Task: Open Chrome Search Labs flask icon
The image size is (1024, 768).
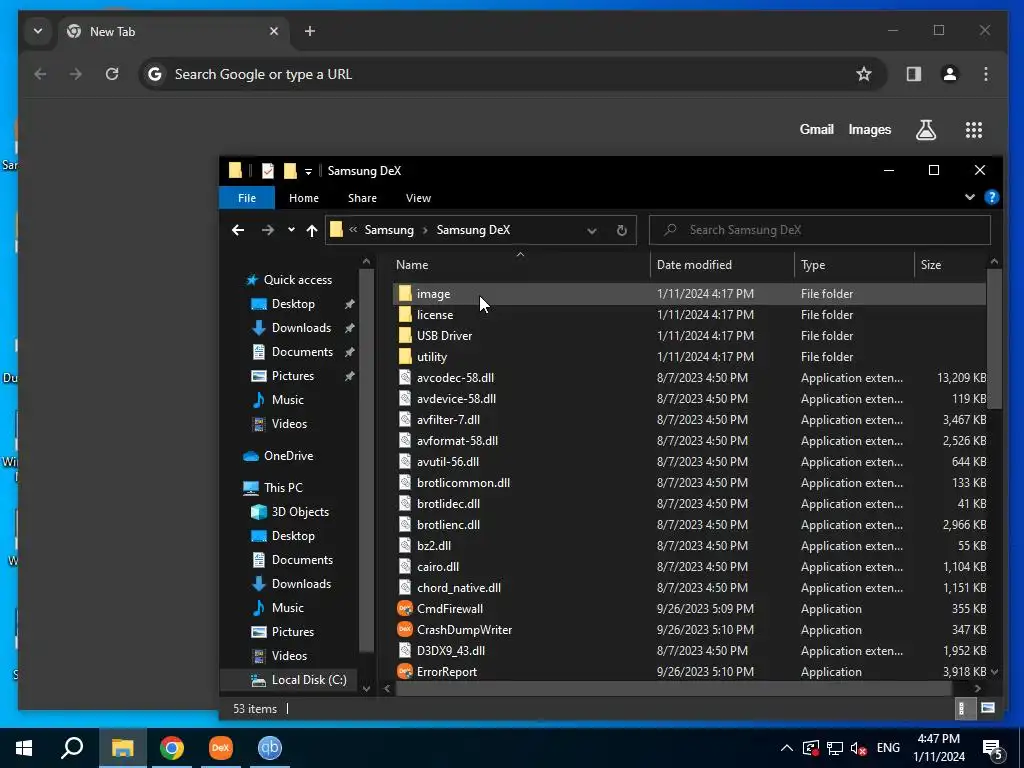Action: [x=925, y=129]
